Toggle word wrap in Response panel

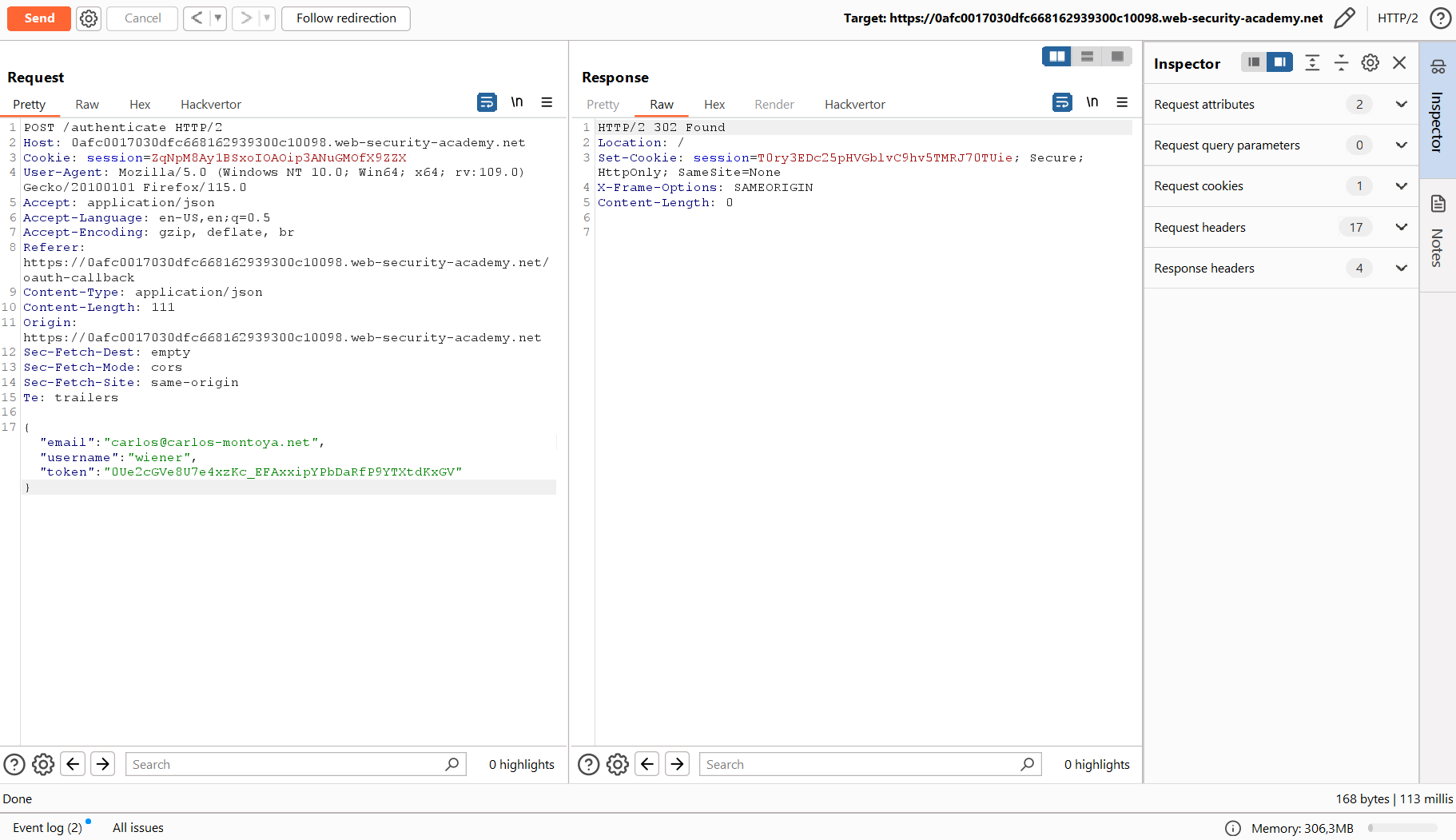coord(1062,102)
